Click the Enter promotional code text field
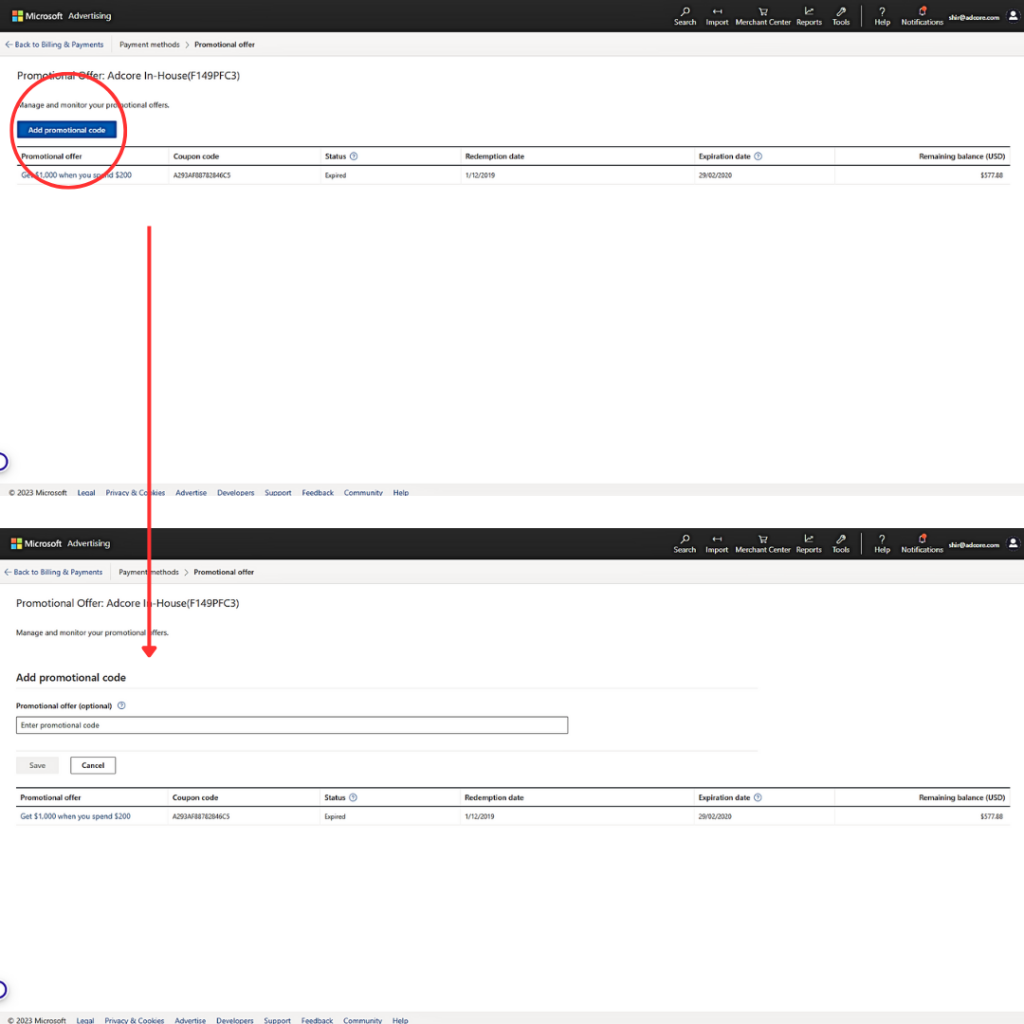The image size is (1024, 1024). (292, 725)
